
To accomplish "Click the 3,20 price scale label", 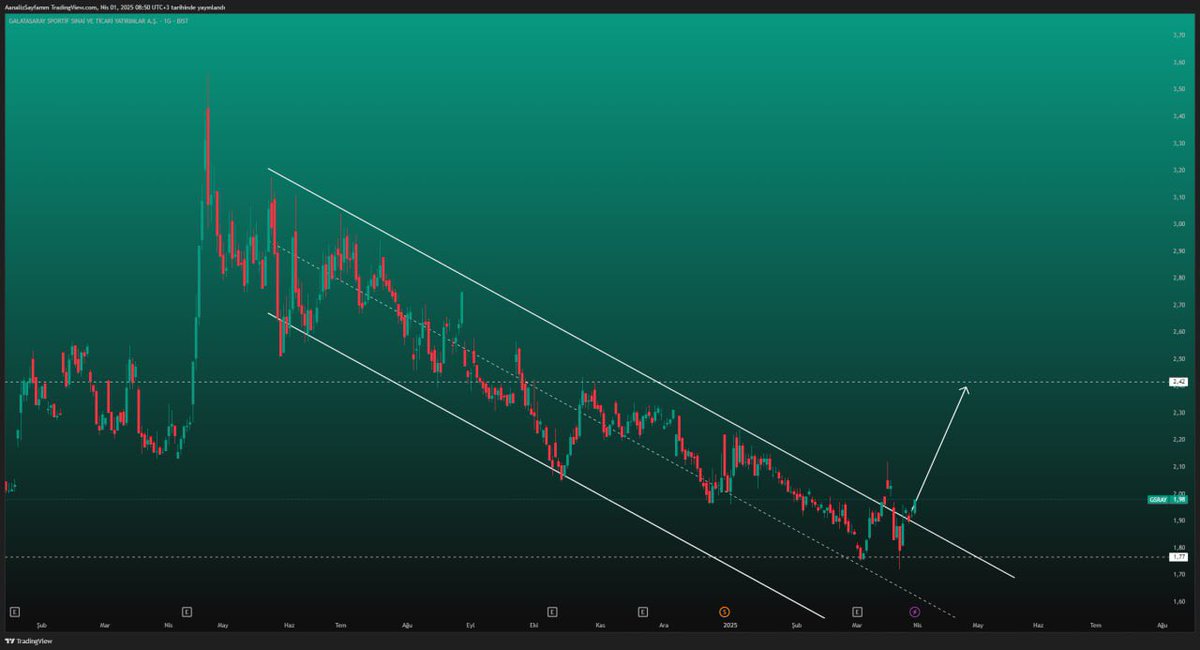I will pyautogui.click(x=1179, y=170).
